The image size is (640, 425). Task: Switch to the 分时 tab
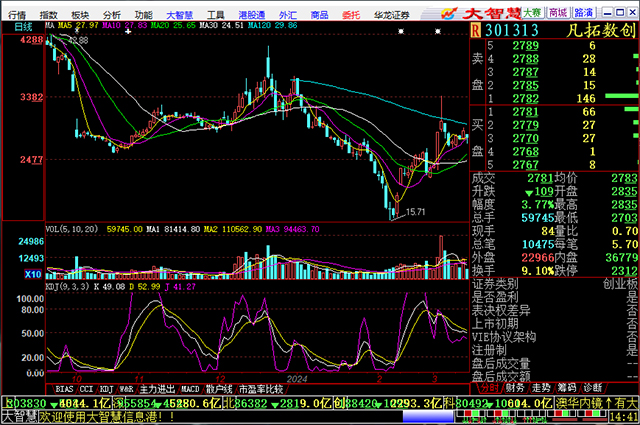(x=489, y=387)
